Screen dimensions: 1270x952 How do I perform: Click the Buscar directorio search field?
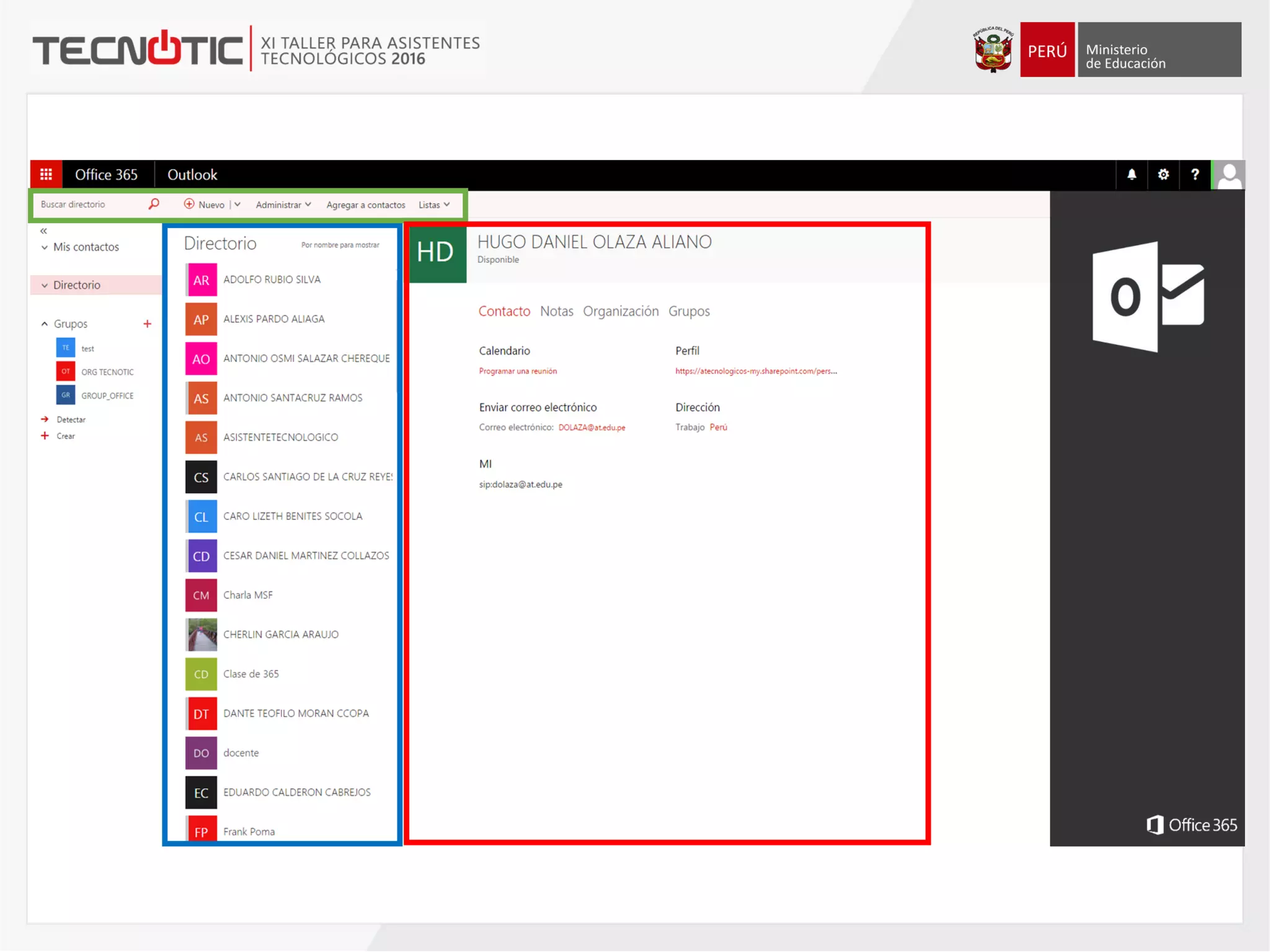(x=87, y=205)
